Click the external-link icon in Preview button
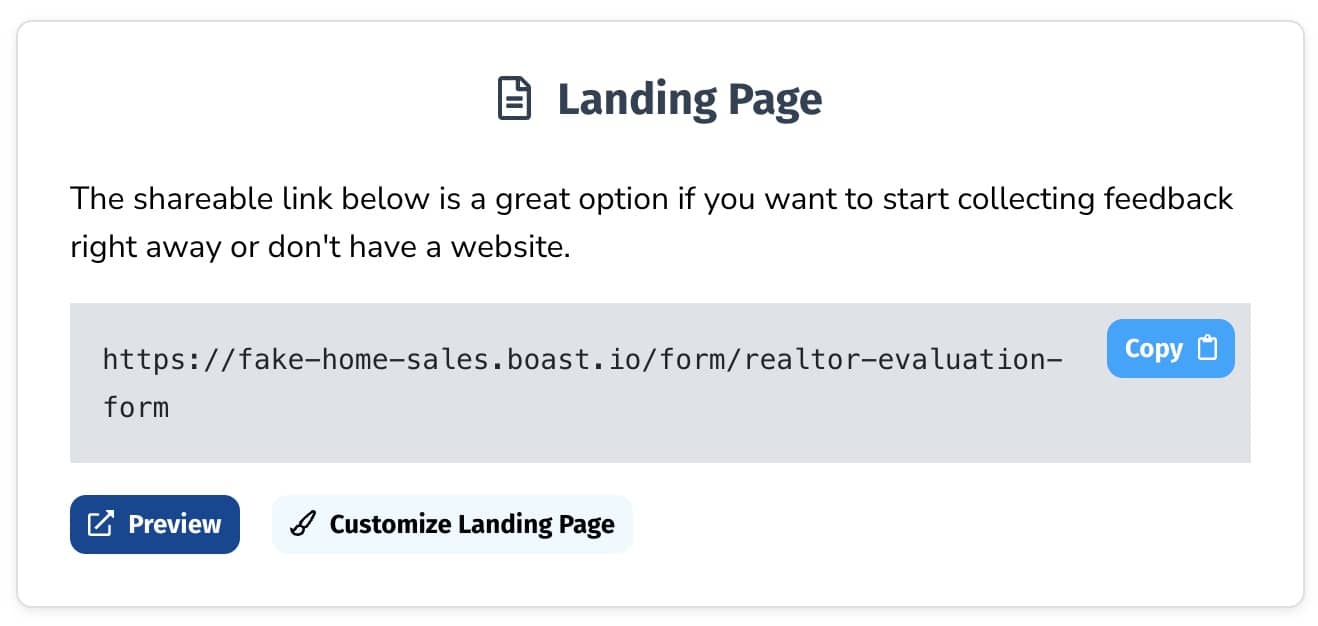The height and width of the screenshot is (626, 1318). [101, 524]
